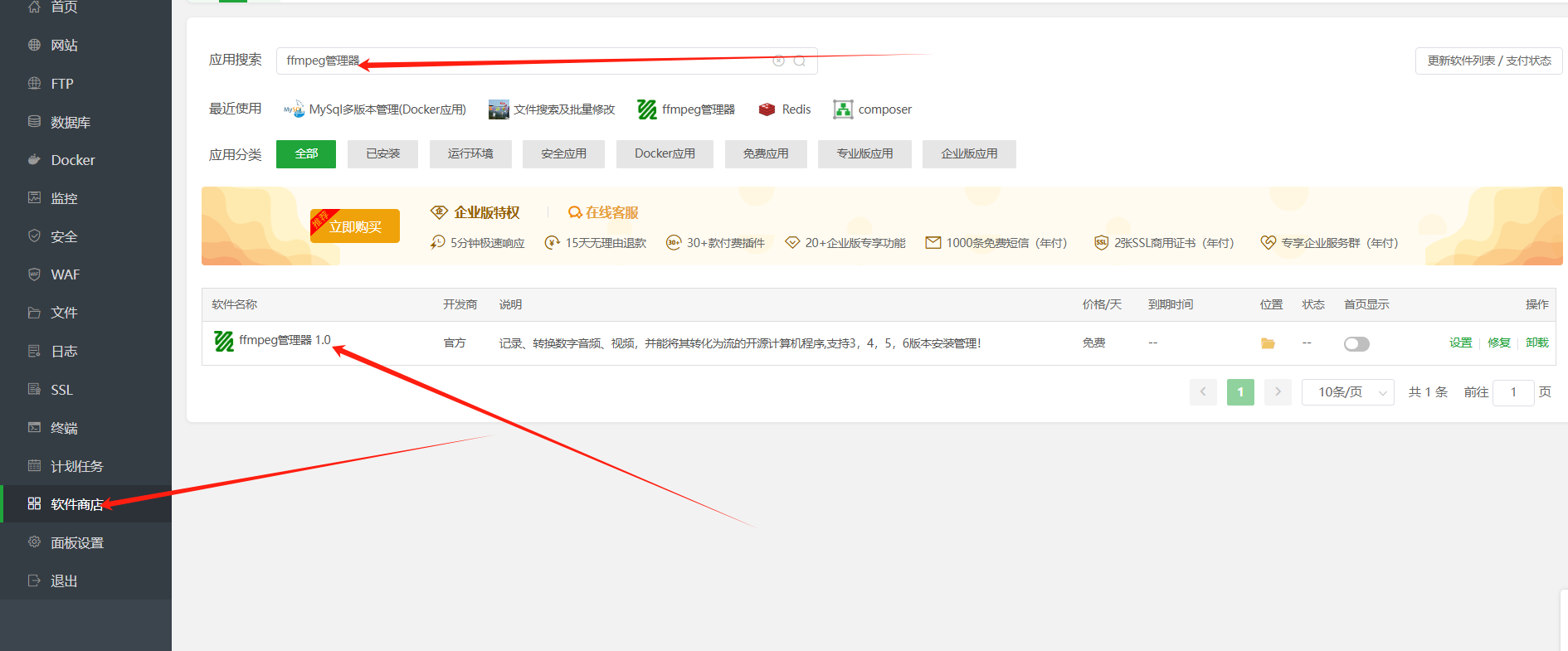The height and width of the screenshot is (651, 1568).
Task: Open 设置 for ffmpeg管理器
Action: (x=1460, y=343)
